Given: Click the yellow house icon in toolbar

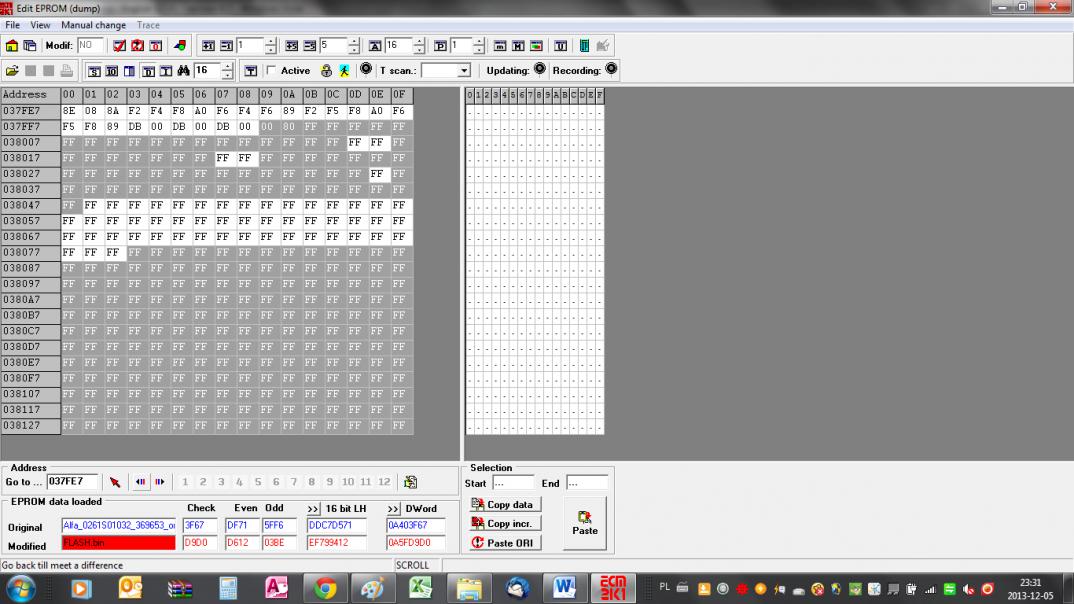Looking at the screenshot, I should click(x=12, y=46).
